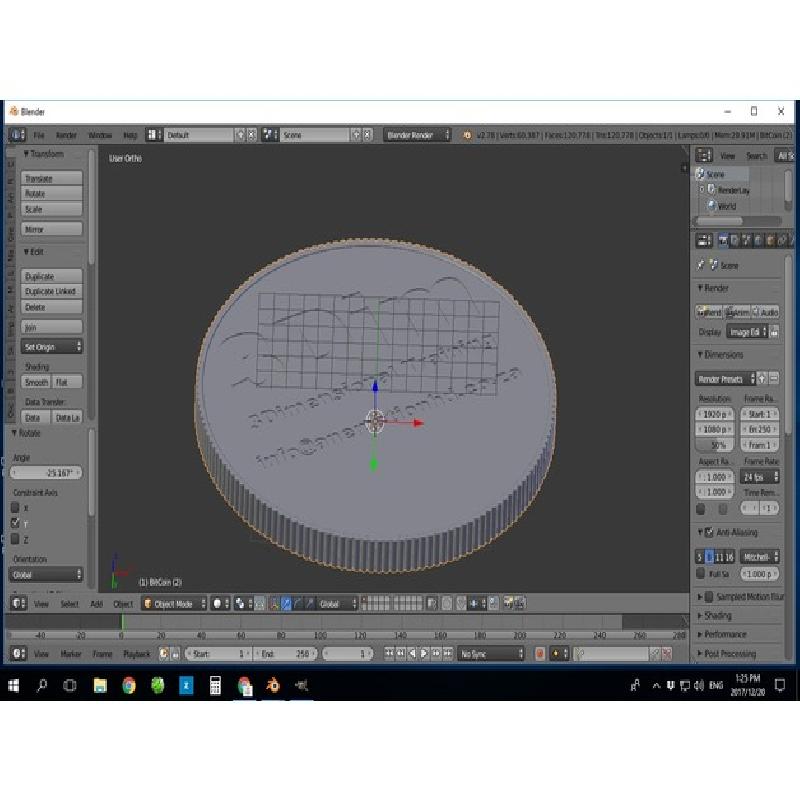The height and width of the screenshot is (800, 800).
Task: Click the 50% resolution percentage slider
Action: coord(715,445)
